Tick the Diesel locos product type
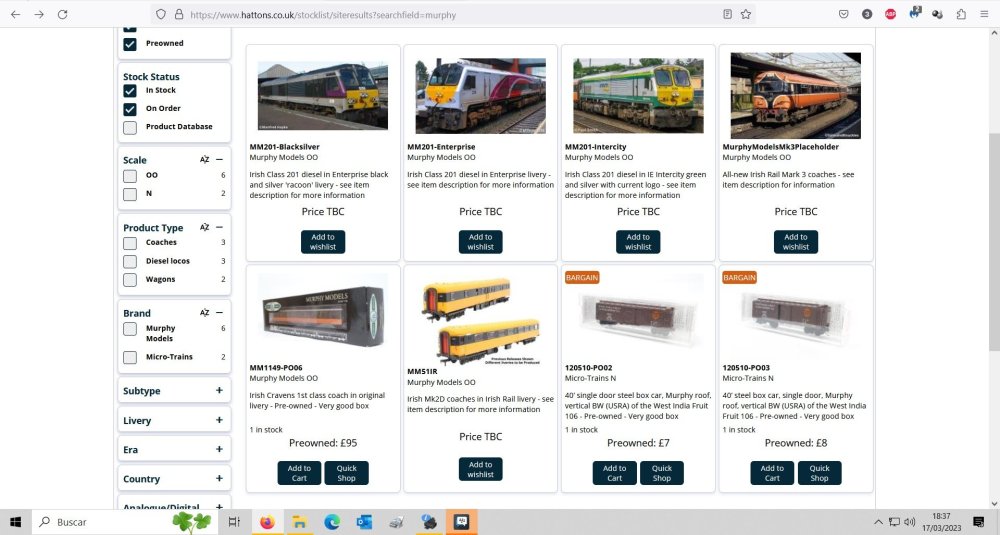1000x535 pixels. pyautogui.click(x=130, y=261)
